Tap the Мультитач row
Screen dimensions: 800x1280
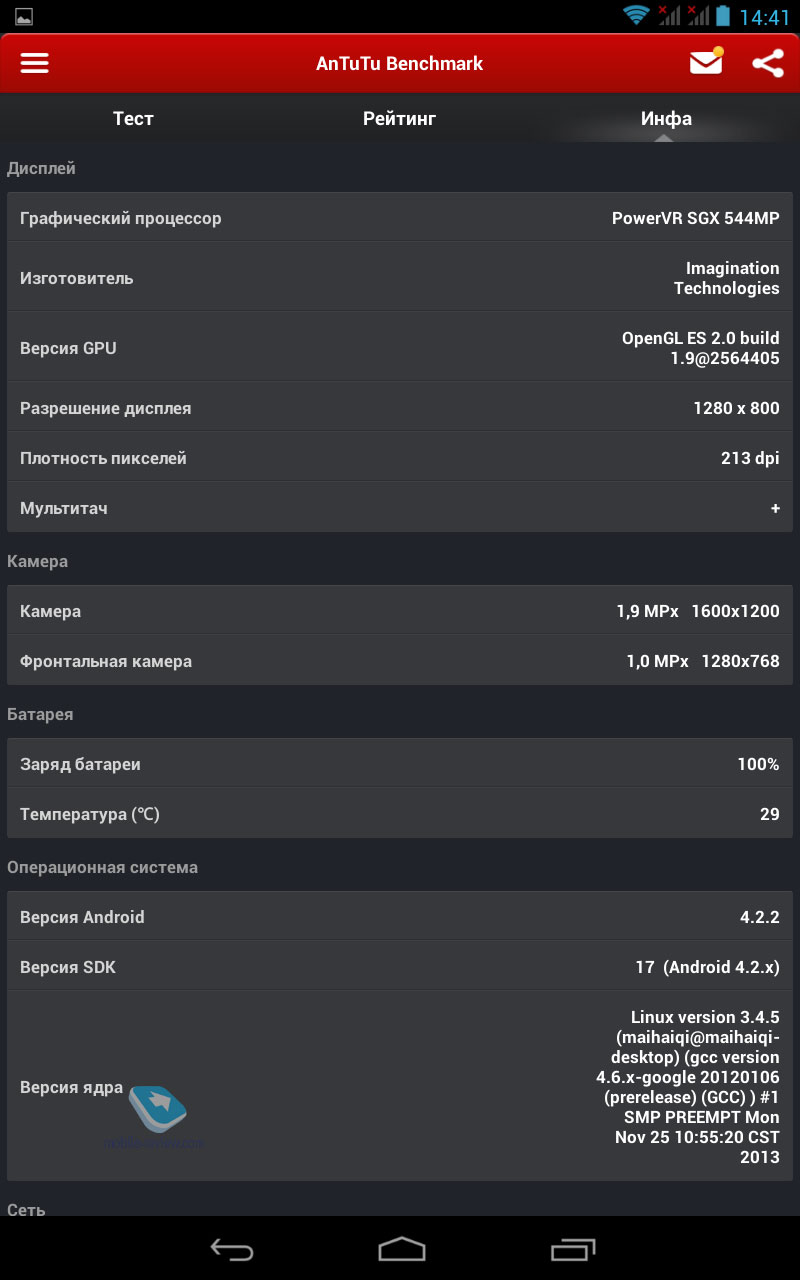400,508
